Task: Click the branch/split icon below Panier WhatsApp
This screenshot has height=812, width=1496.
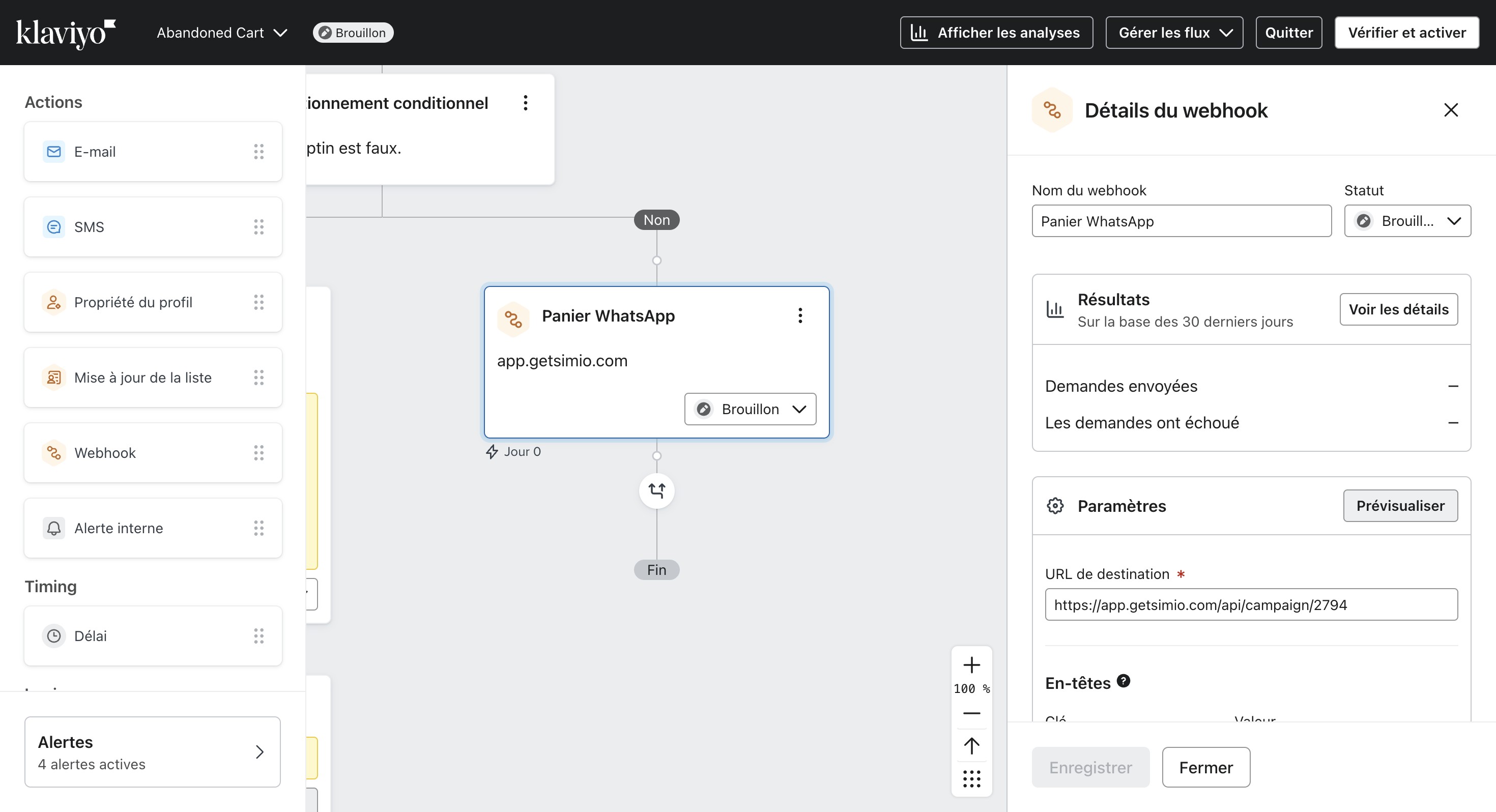Action: (656, 491)
